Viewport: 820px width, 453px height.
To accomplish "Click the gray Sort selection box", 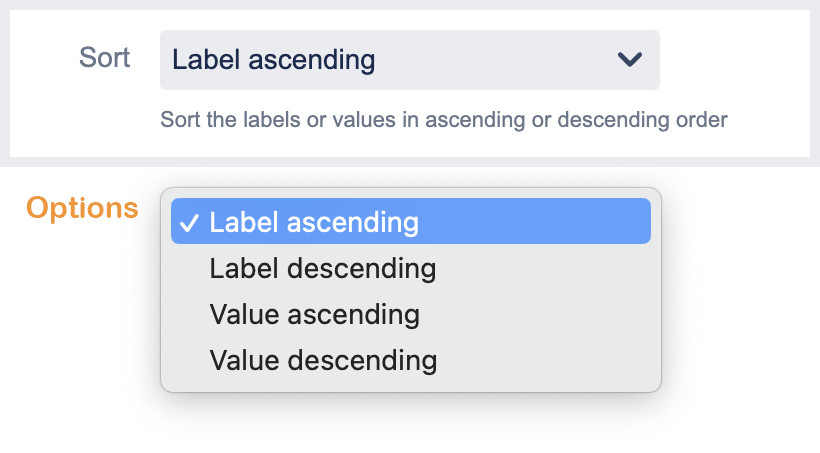I will tap(409, 60).
